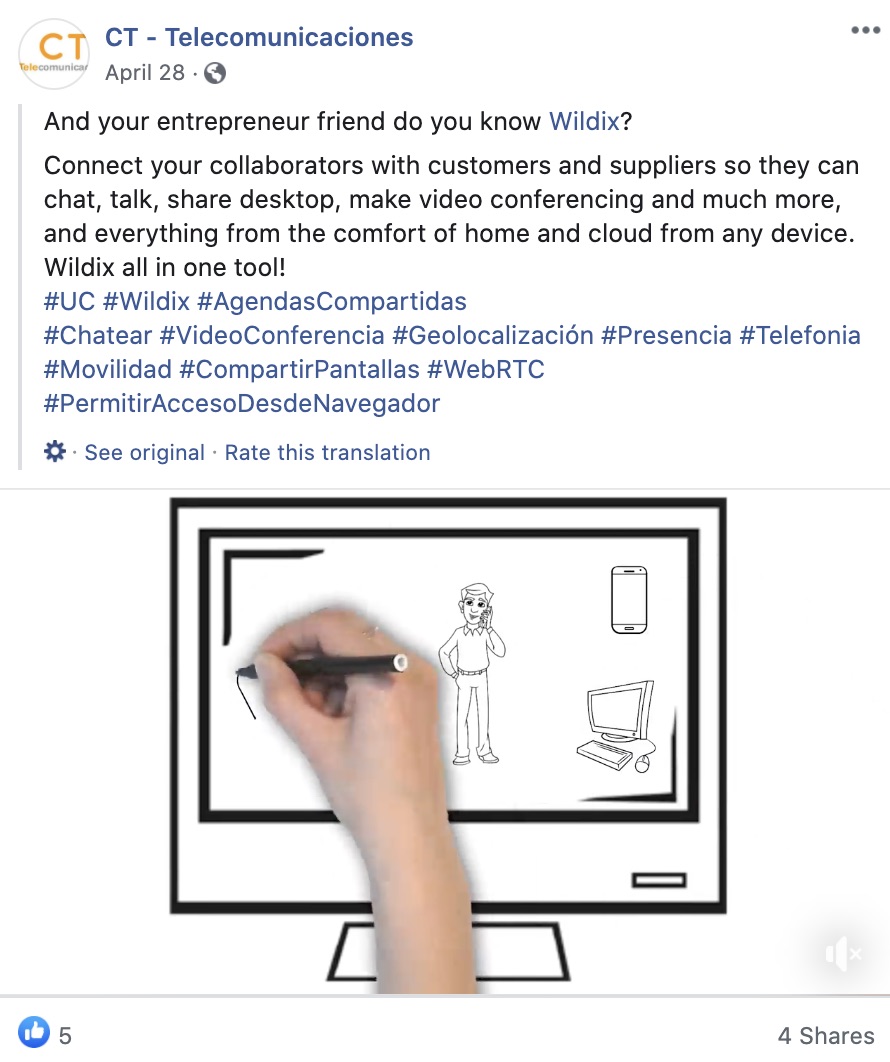Open the #Telefonia hashtag
This screenshot has height=1062, width=890.
point(800,335)
